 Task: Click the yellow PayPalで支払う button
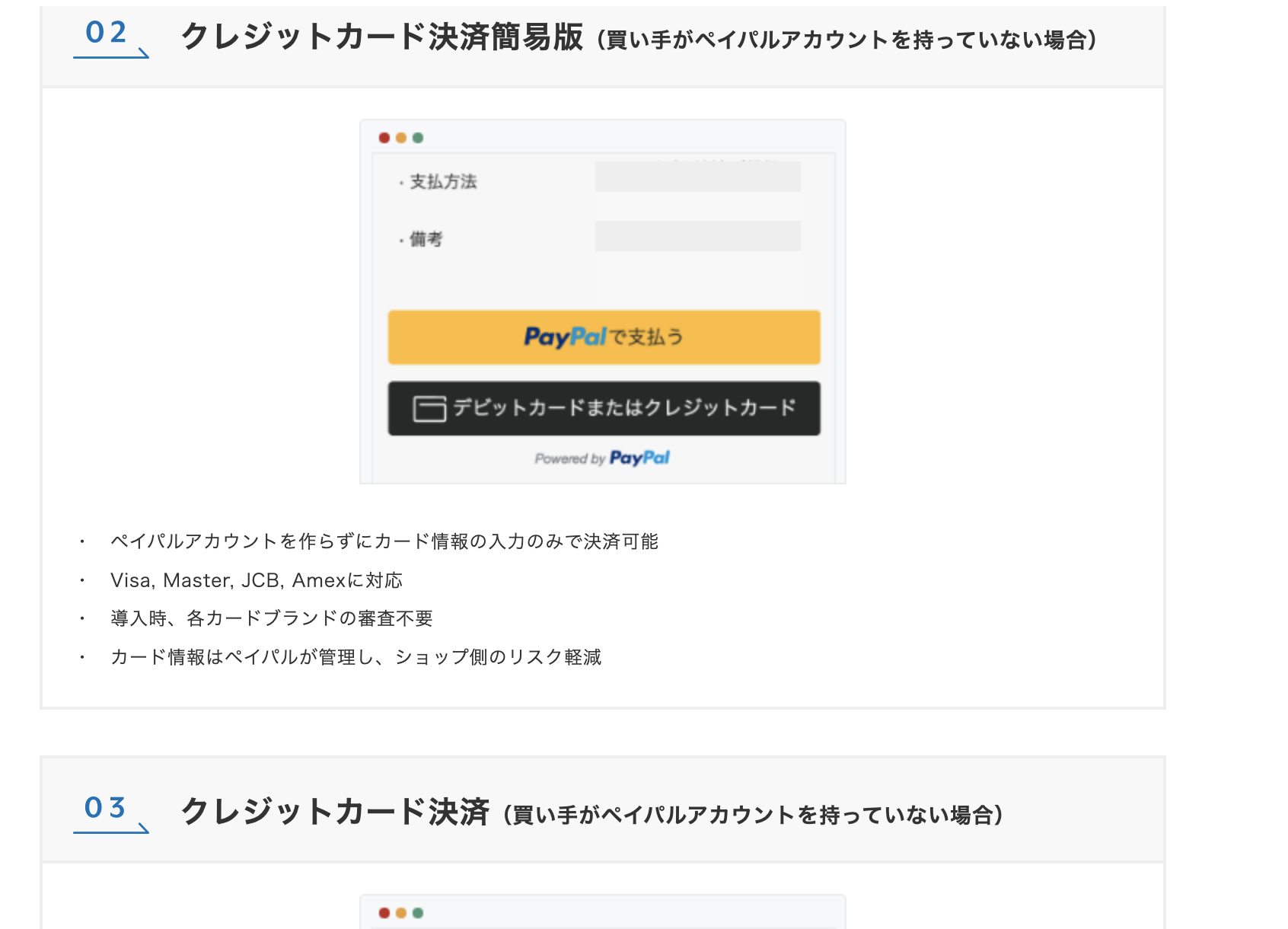[x=604, y=337]
